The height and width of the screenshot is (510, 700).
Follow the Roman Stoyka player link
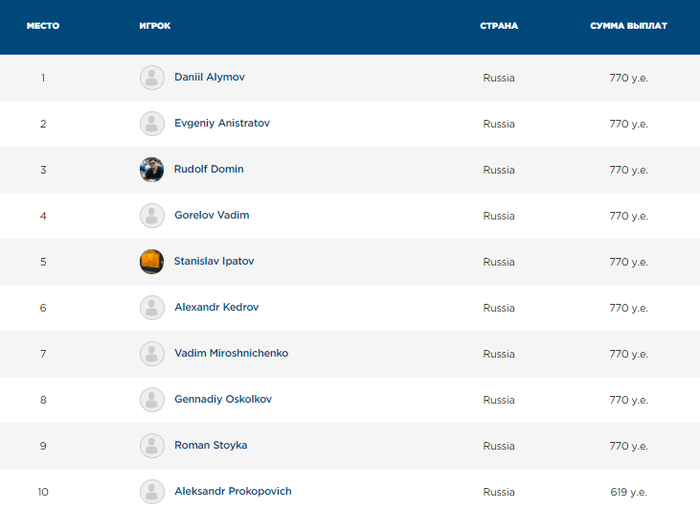tap(211, 445)
